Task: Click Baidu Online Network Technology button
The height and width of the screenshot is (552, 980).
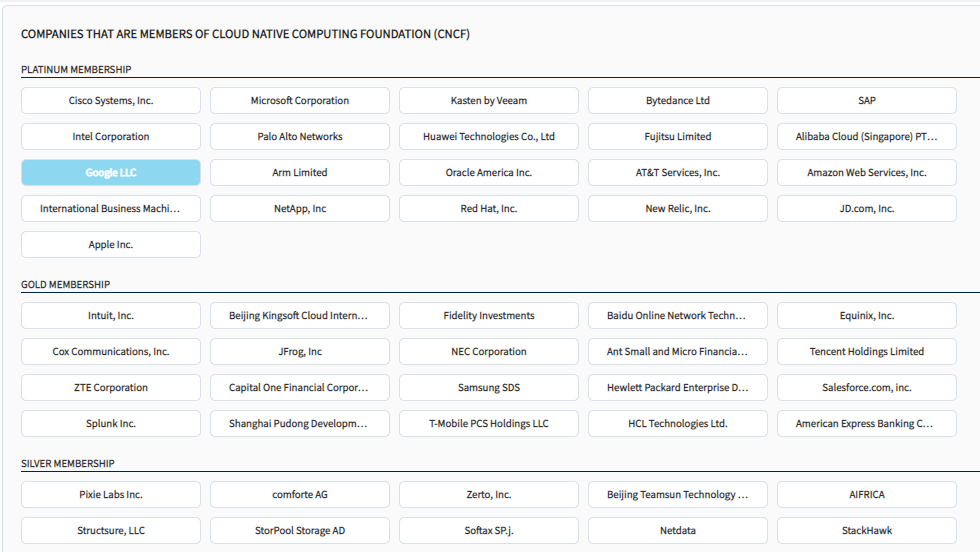Action: 678,316
